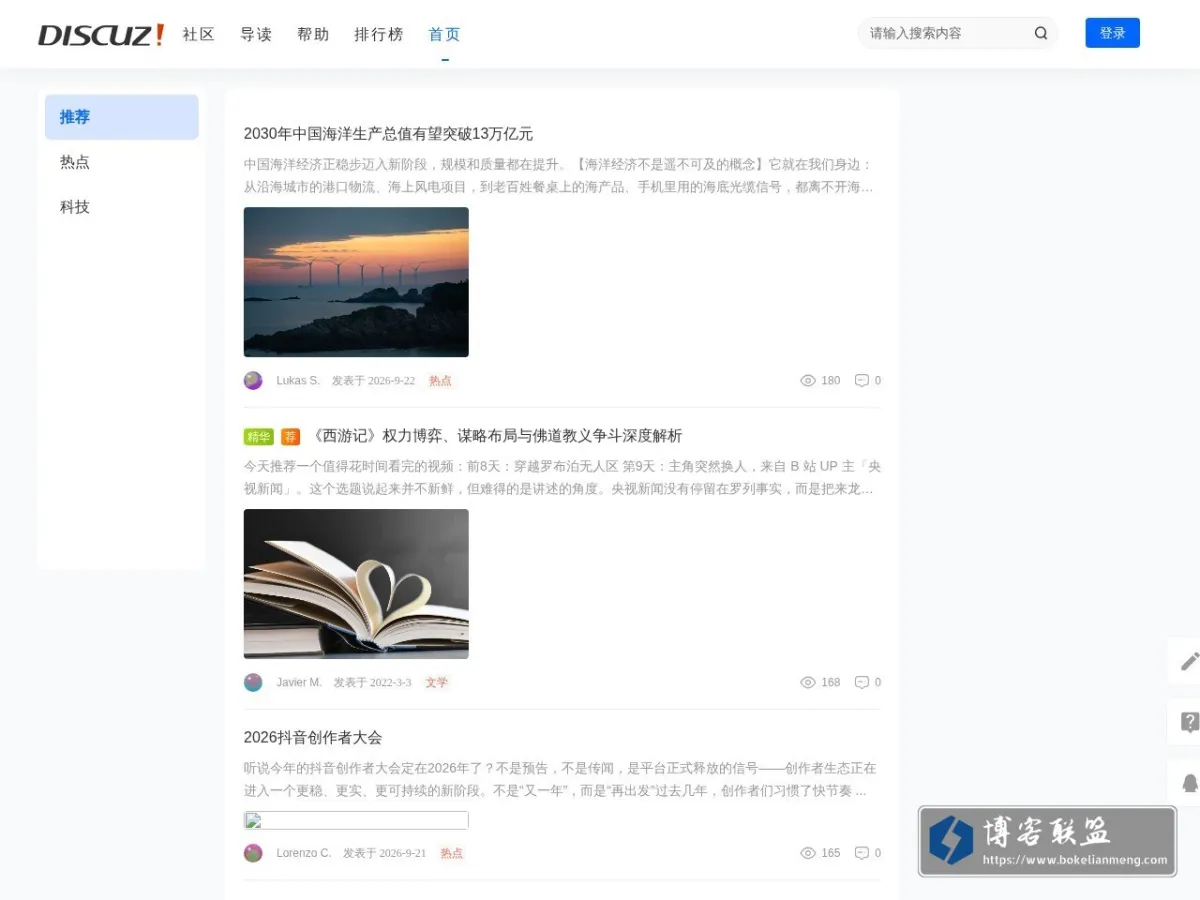Open the 帮助 nav item

pyautogui.click(x=313, y=34)
